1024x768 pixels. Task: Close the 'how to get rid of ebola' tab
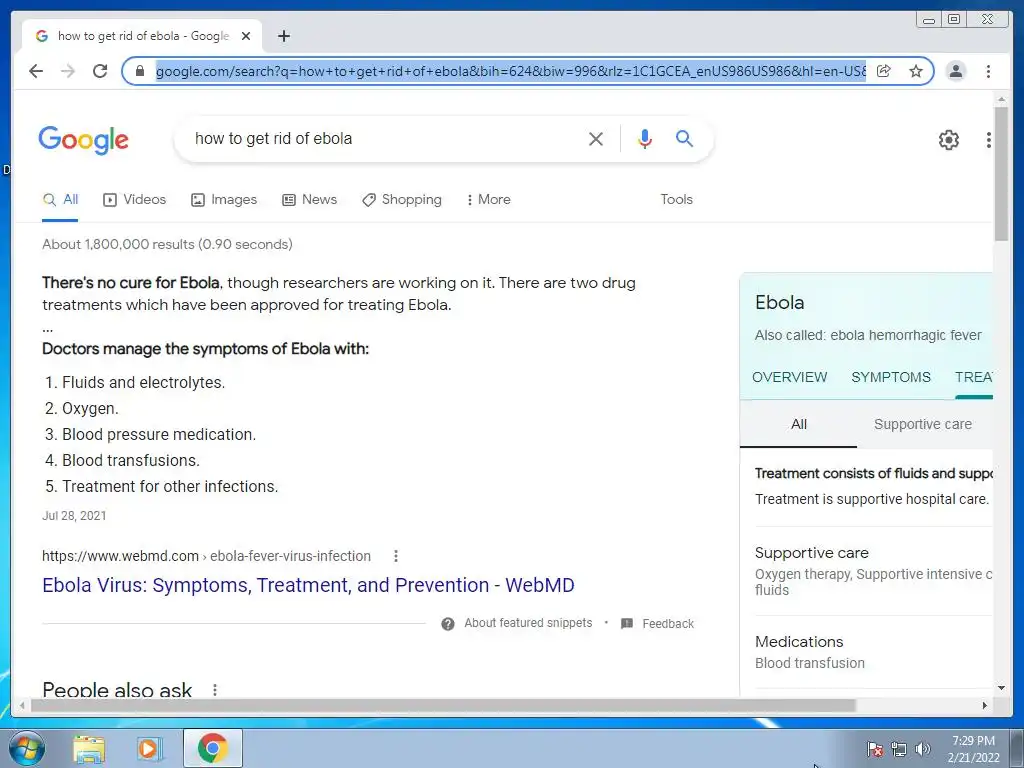point(246,36)
